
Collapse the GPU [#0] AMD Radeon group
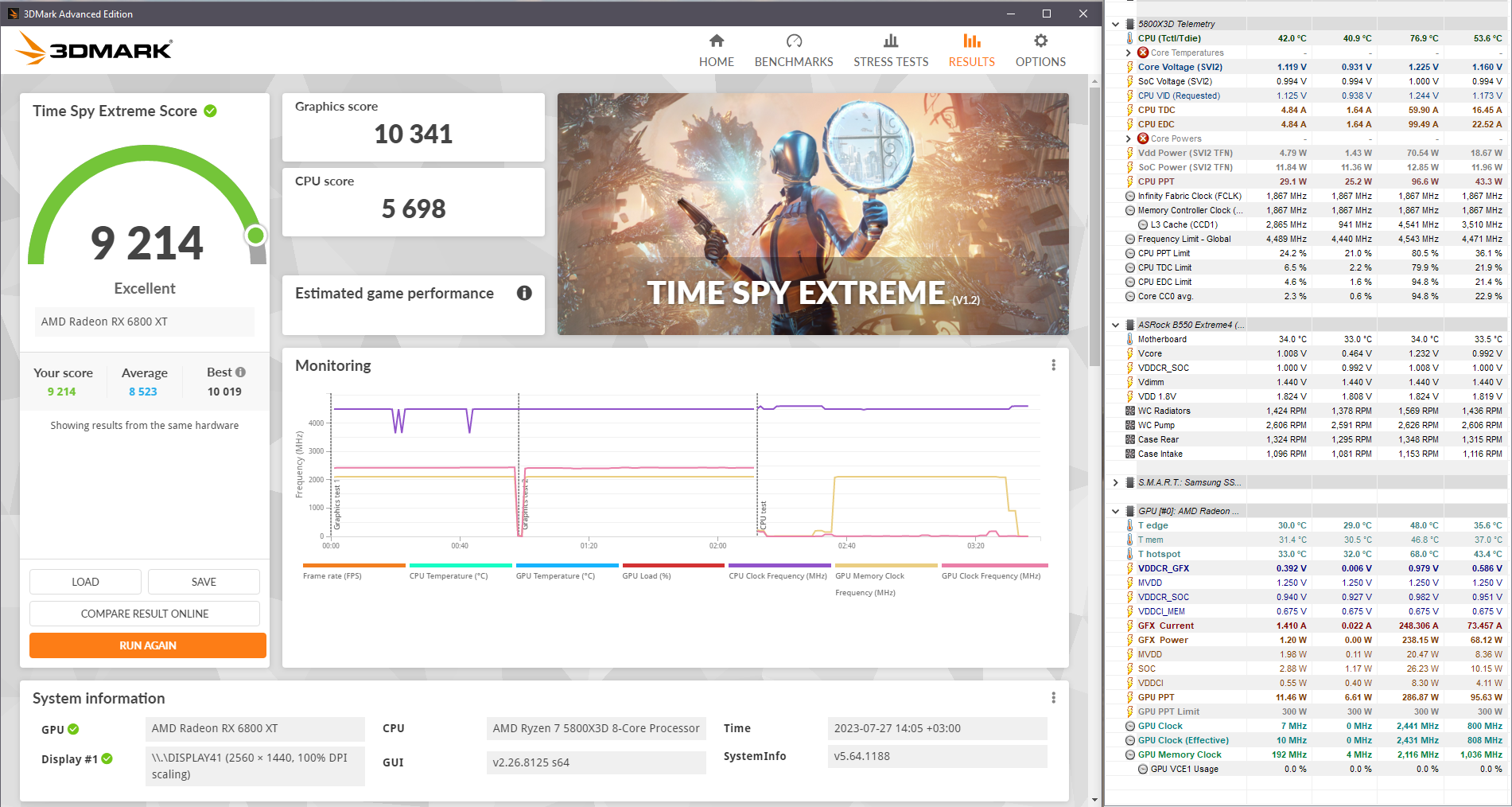tap(1116, 511)
